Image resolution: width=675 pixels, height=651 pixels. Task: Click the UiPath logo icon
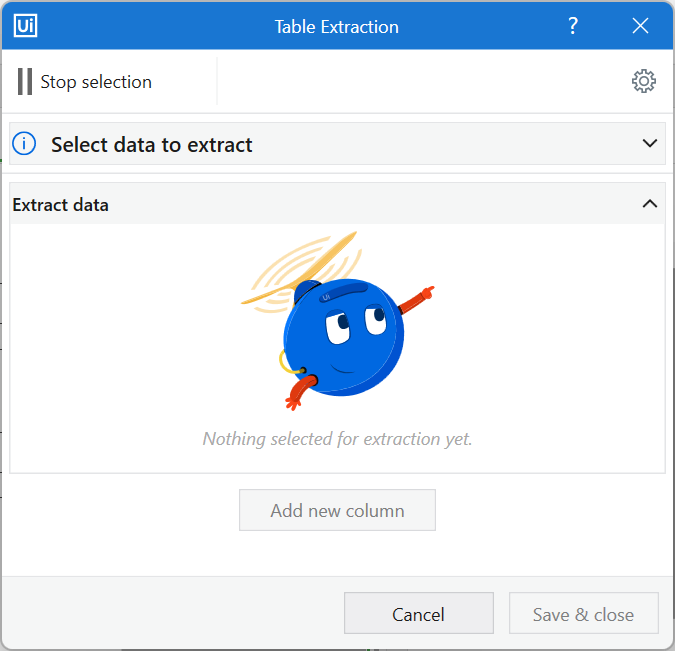coord(26,26)
